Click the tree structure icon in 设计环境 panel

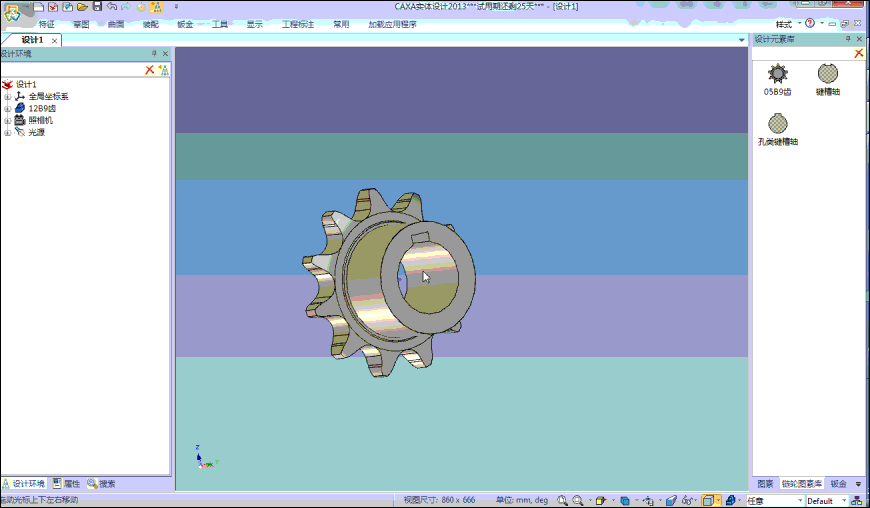coord(164,69)
